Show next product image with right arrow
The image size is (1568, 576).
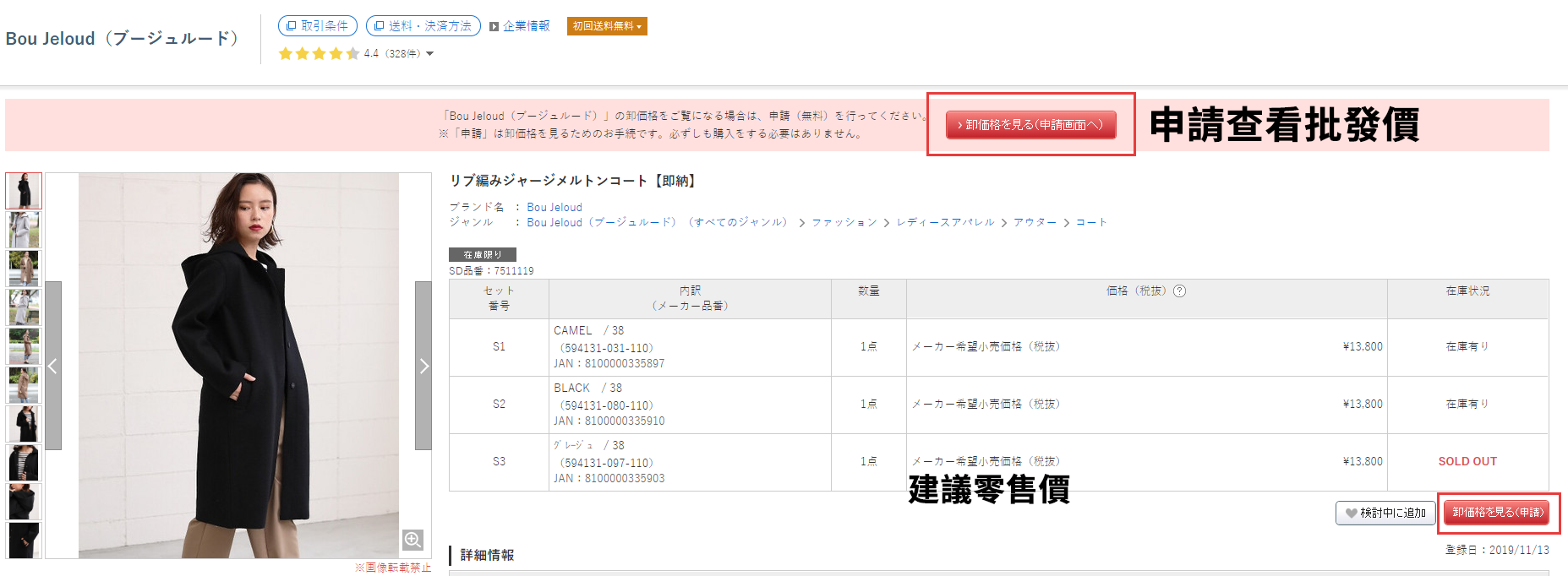click(423, 366)
